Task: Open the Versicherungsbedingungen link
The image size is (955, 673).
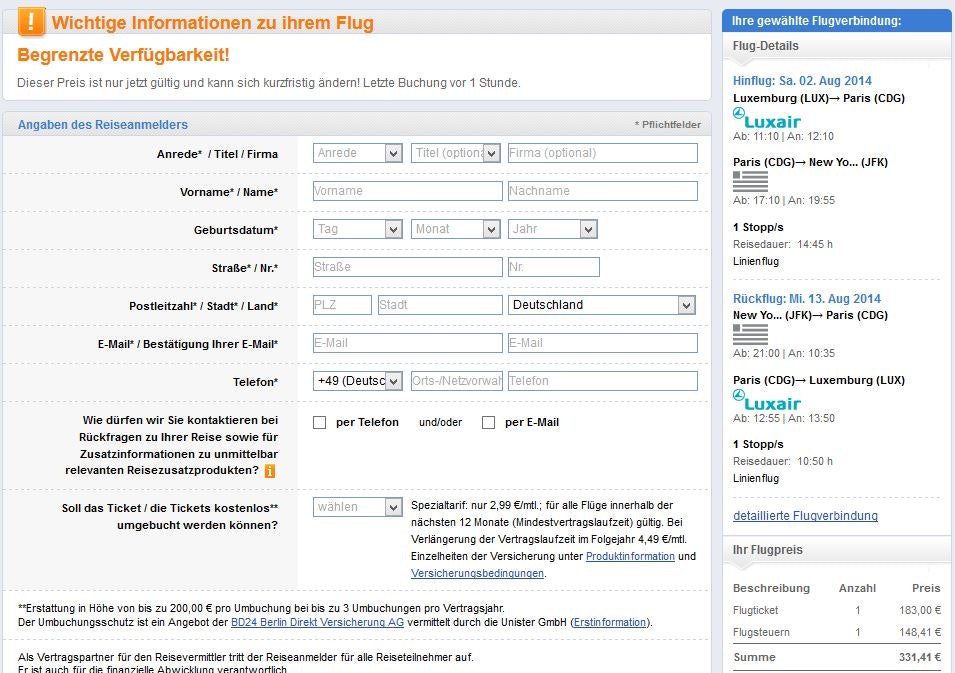Action: pos(477,573)
